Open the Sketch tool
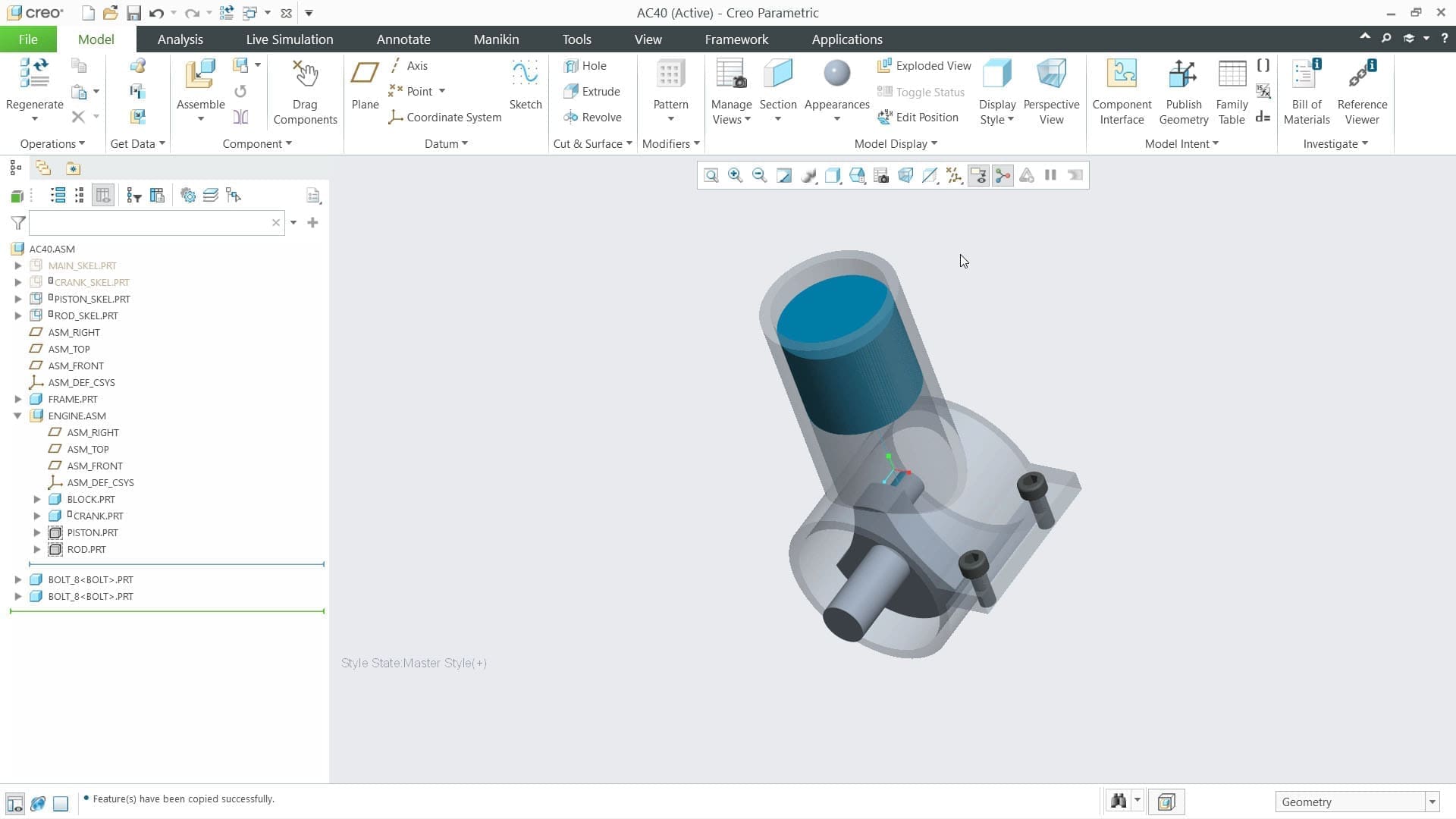The height and width of the screenshot is (819, 1456). pyautogui.click(x=525, y=84)
